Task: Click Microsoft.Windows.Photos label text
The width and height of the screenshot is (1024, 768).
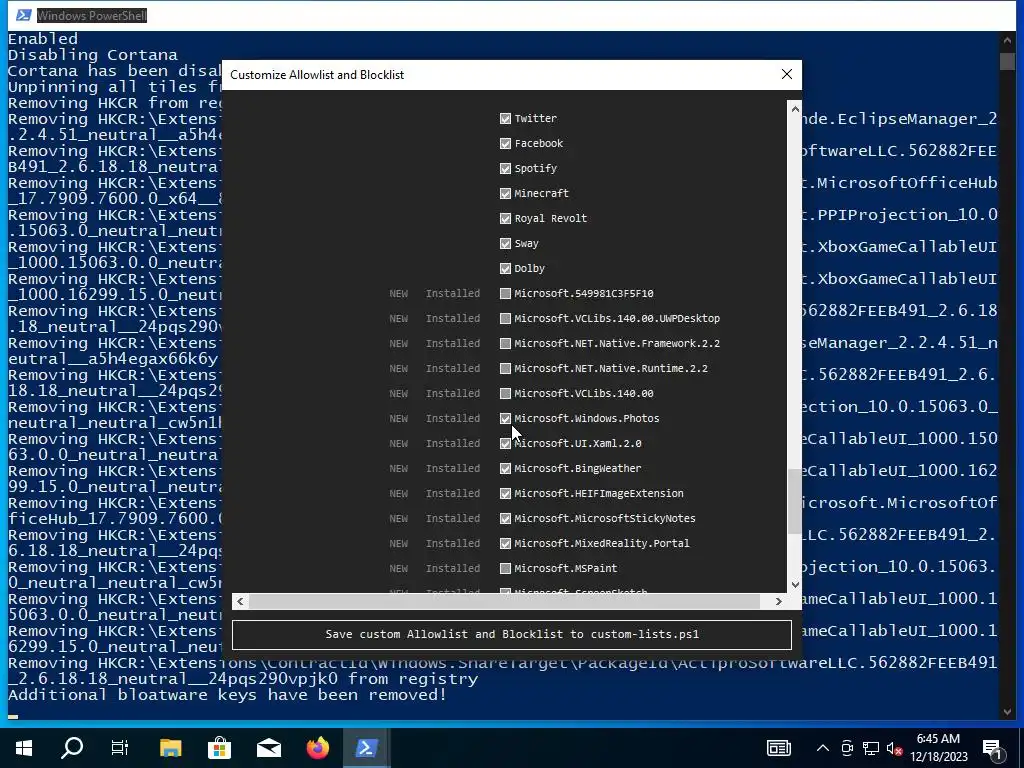Action: point(586,419)
